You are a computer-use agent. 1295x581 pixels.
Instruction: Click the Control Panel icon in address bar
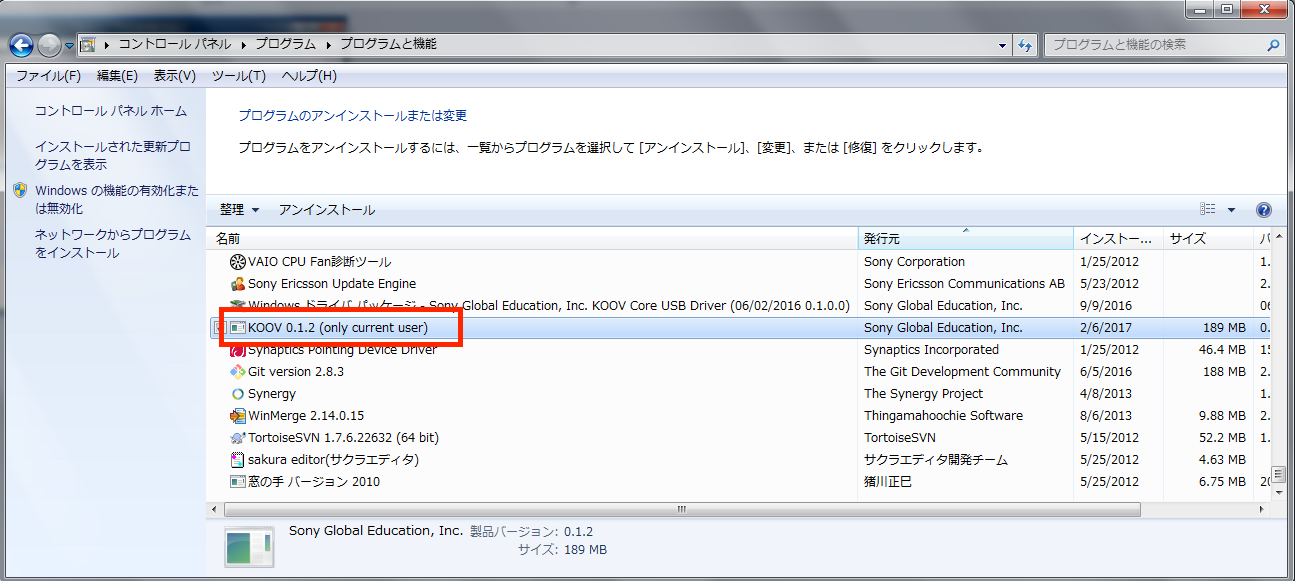[x=87, y=45]
